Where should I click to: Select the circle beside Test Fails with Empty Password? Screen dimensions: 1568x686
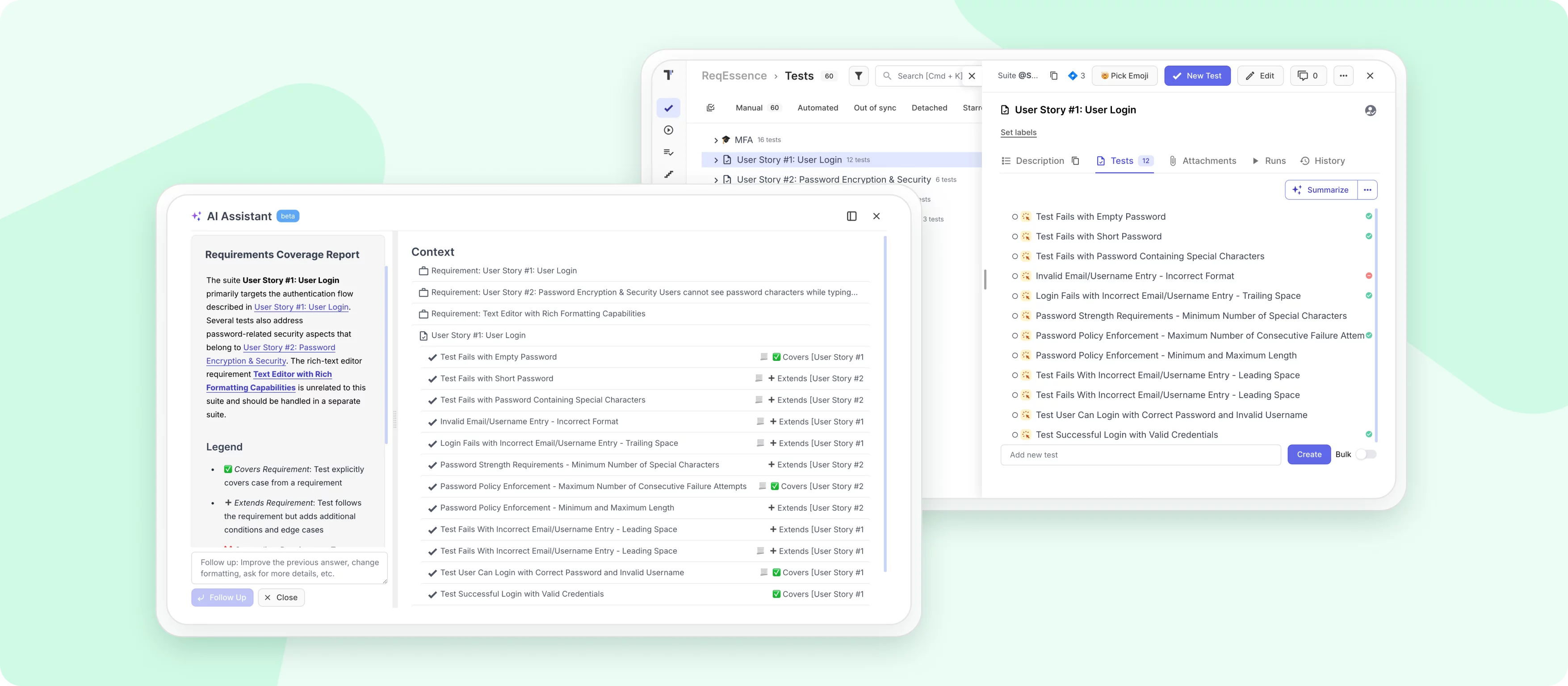(x=1015, y=217)
